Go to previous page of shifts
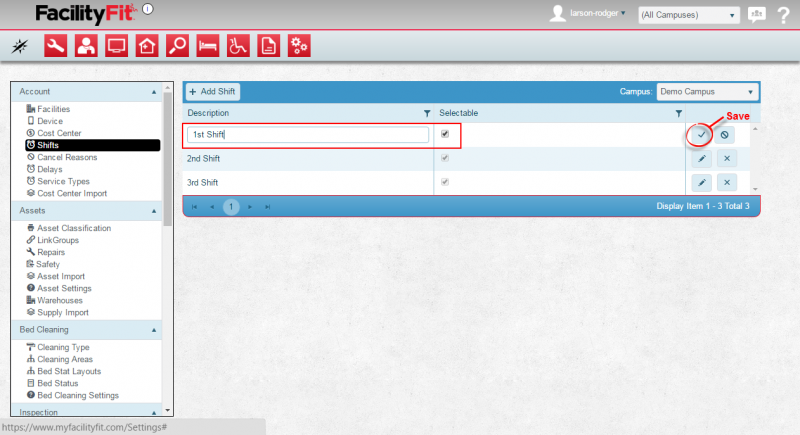The width and height of the screenshot is (800, 435). (212, 207)
